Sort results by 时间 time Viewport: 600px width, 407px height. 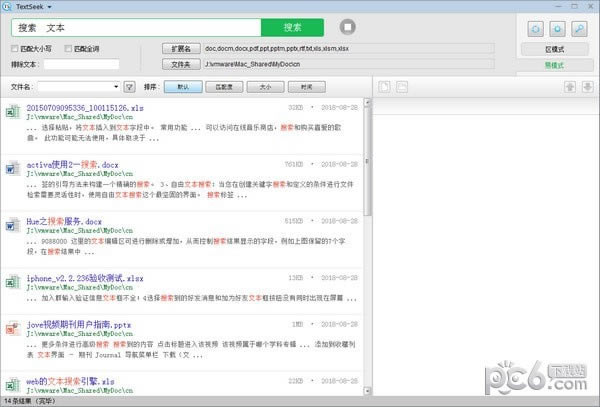(306, 87)
